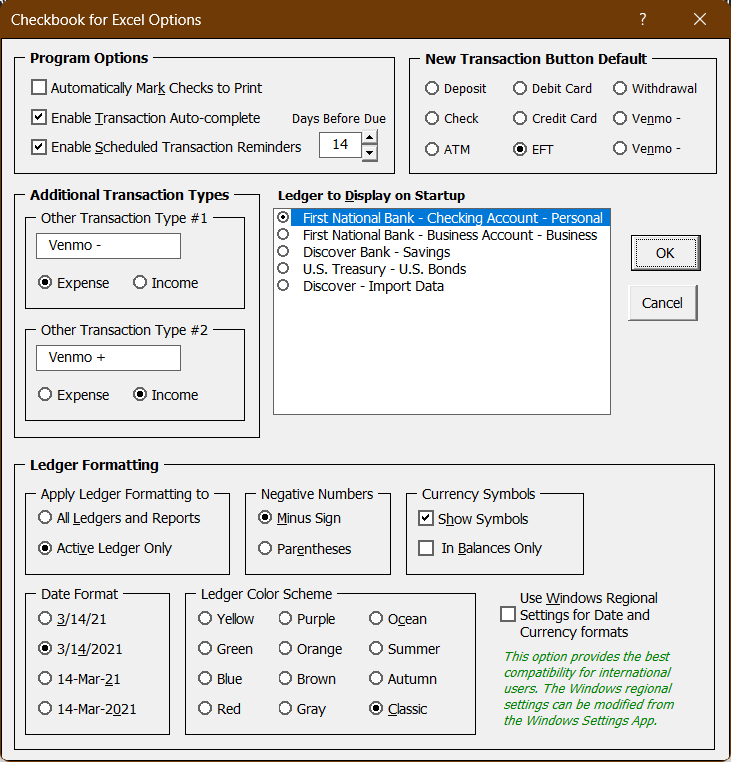Select 14-Mar-21 date format
Screen dimensions: 731x762
click(x=45, y=678)
